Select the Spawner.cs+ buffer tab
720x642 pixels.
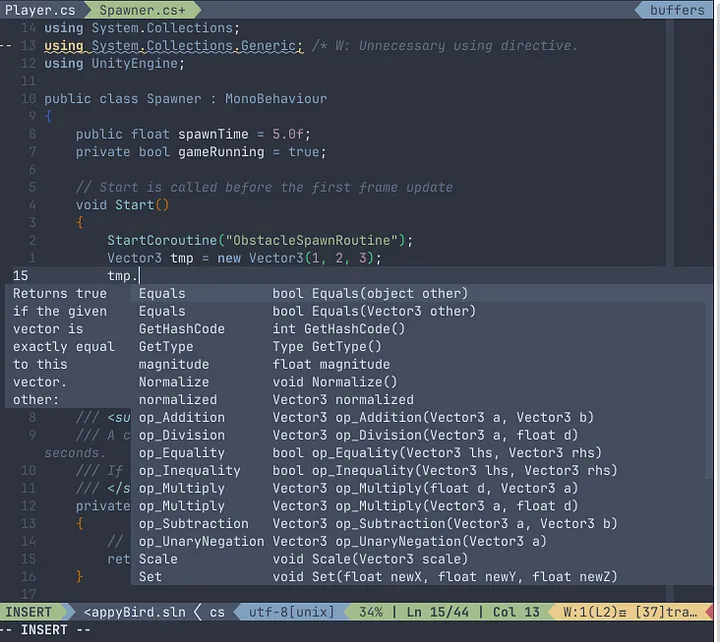pos(142,10)
